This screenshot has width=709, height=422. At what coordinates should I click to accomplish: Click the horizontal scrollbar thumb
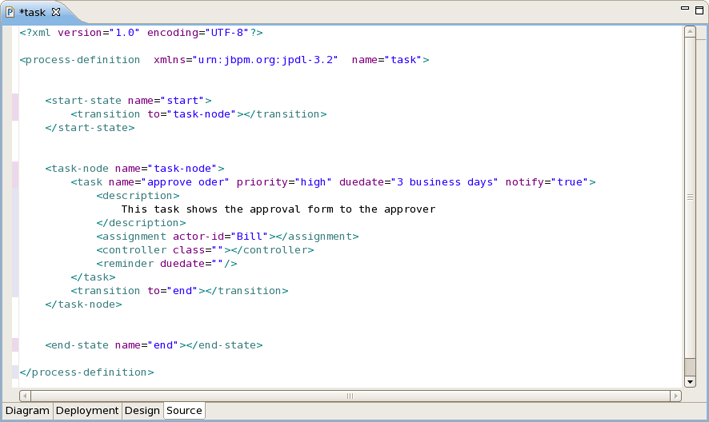(x=350, y=396)
